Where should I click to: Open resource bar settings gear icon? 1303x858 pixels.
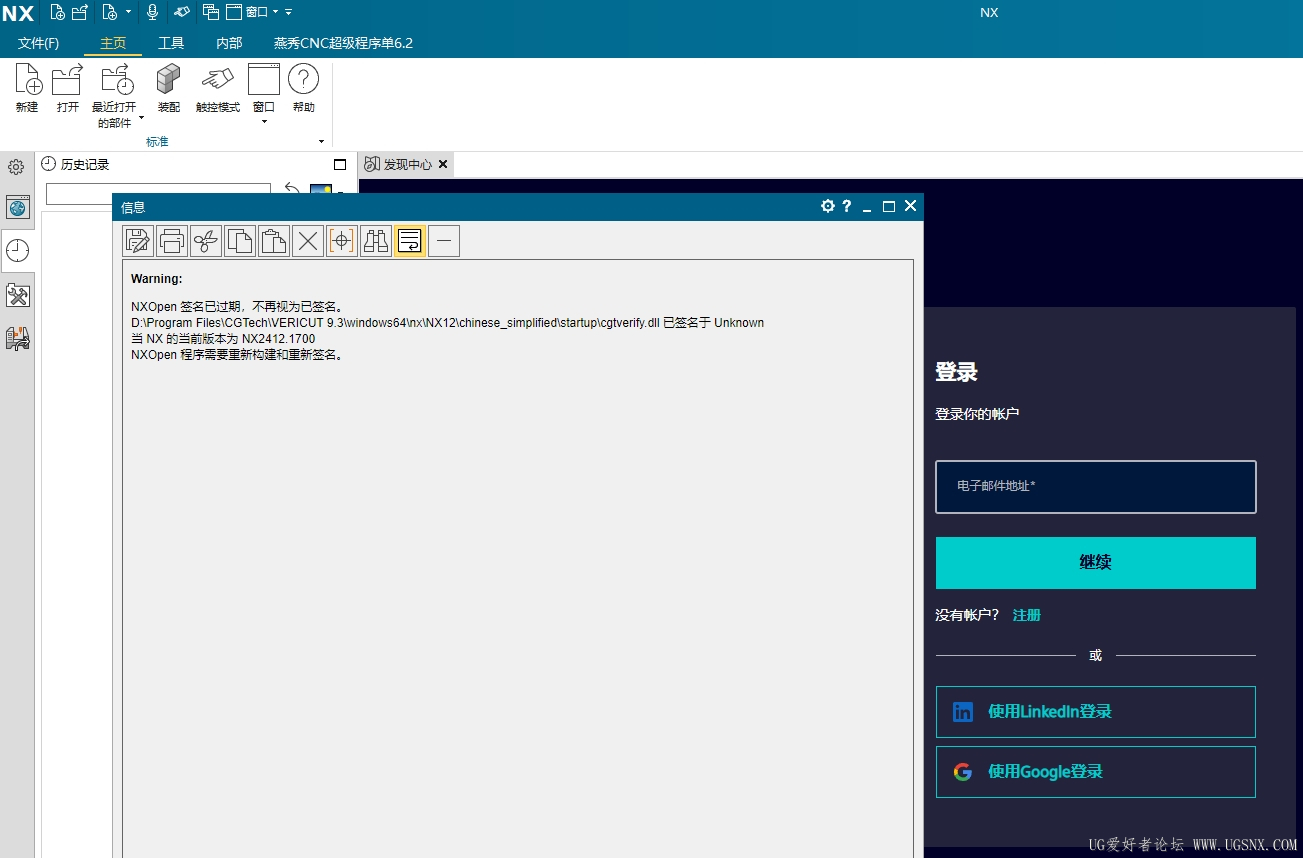point(16,167)
